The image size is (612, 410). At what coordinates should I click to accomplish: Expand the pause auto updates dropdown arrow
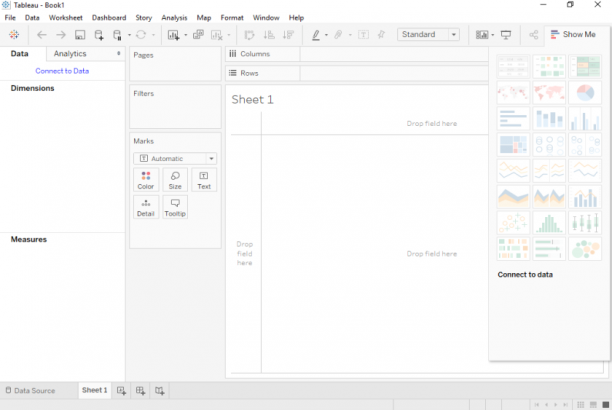click(129, 35)
